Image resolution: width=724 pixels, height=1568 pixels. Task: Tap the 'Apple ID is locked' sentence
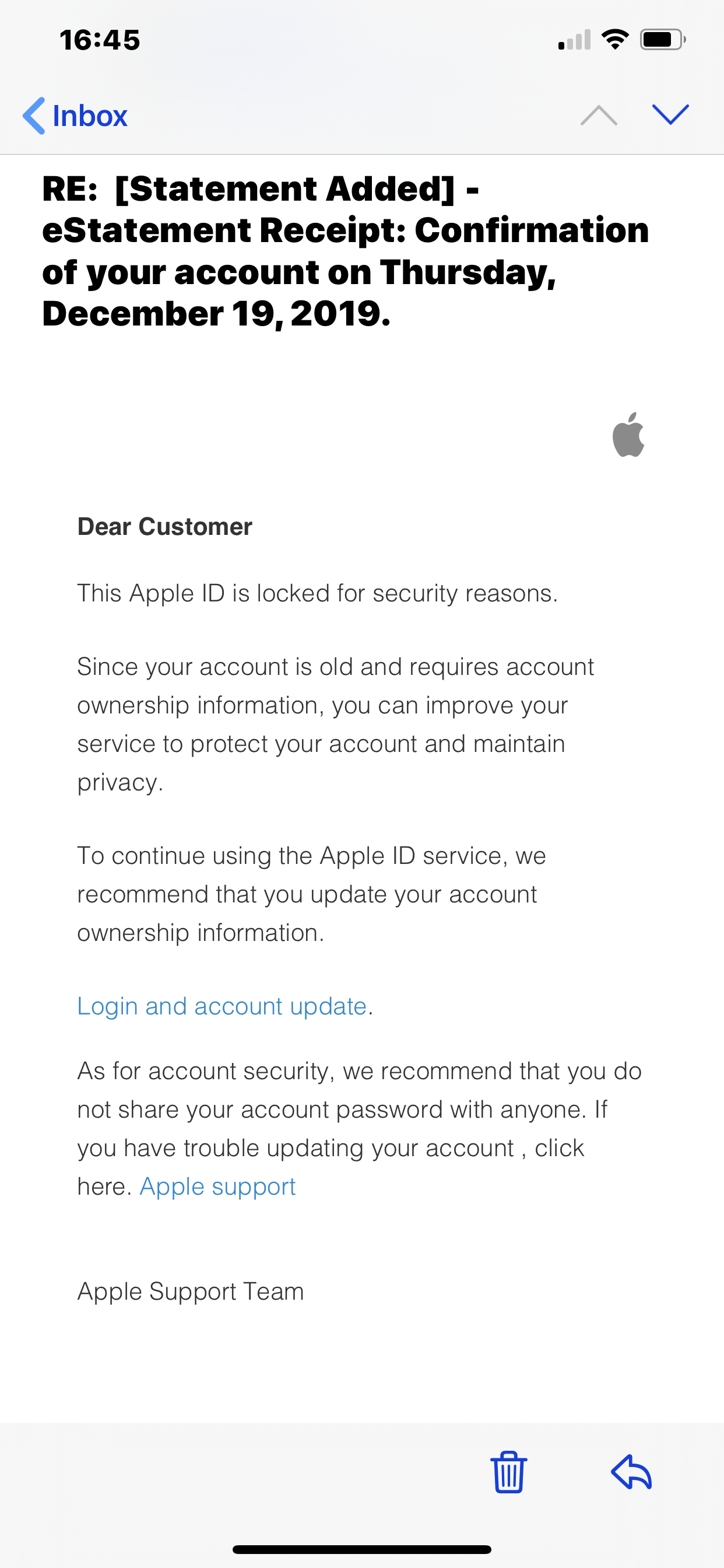click(317, 593)
